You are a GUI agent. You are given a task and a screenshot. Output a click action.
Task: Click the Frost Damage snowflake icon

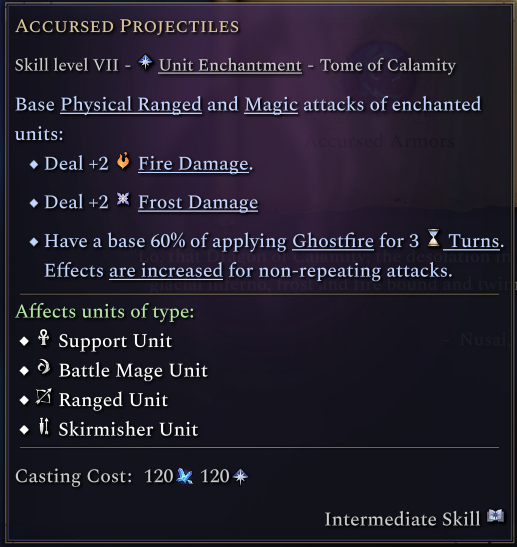[x=123, y=199]
